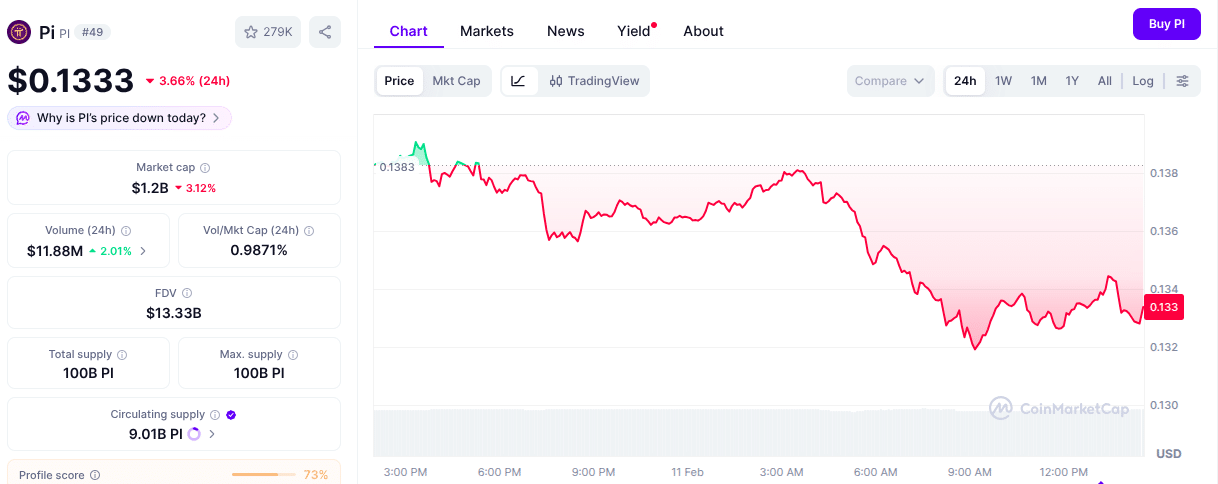
Task: Click the volume bars area under chart
Action: (x=758, y=432)
